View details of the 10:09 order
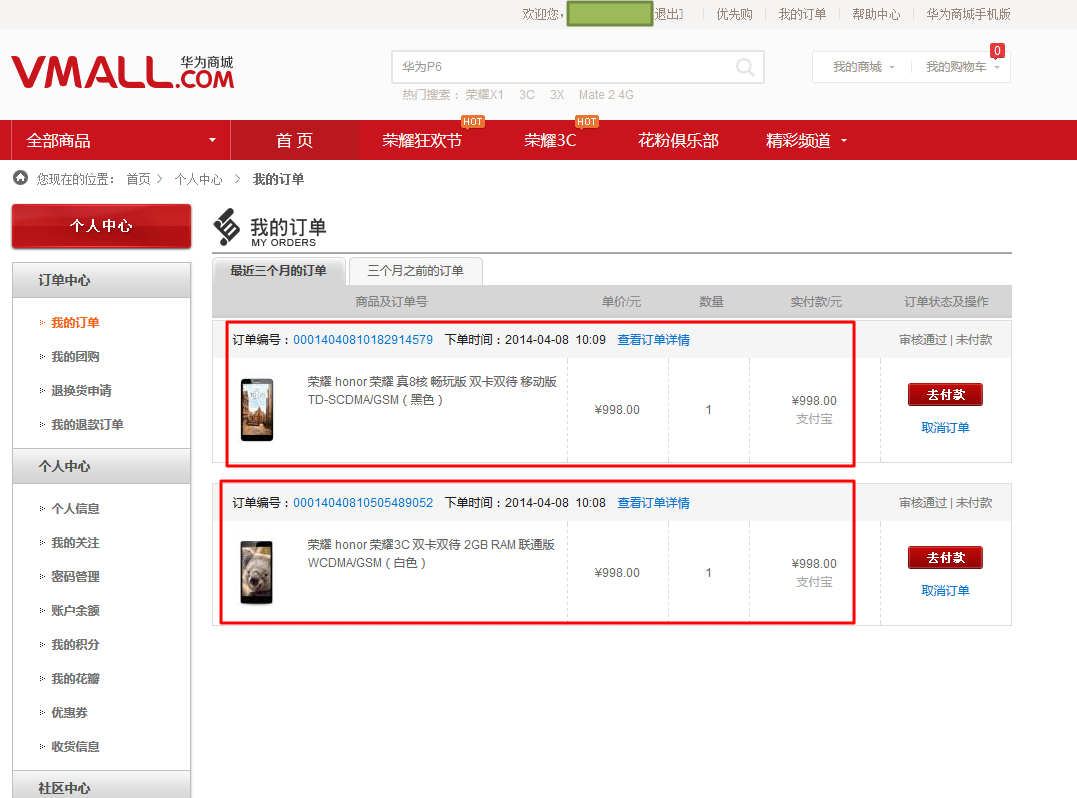1077x798 pixels. click(x=653, y=340)
